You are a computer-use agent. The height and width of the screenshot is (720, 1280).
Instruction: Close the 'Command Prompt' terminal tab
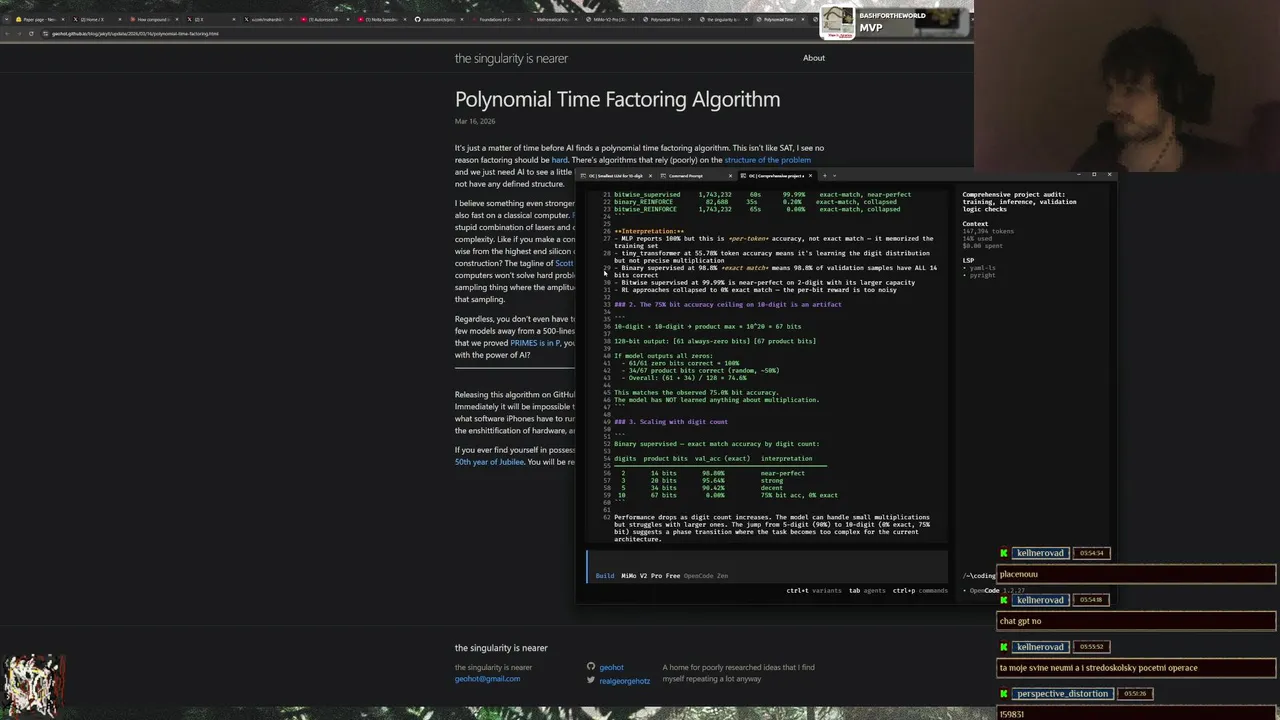(730, 175)
